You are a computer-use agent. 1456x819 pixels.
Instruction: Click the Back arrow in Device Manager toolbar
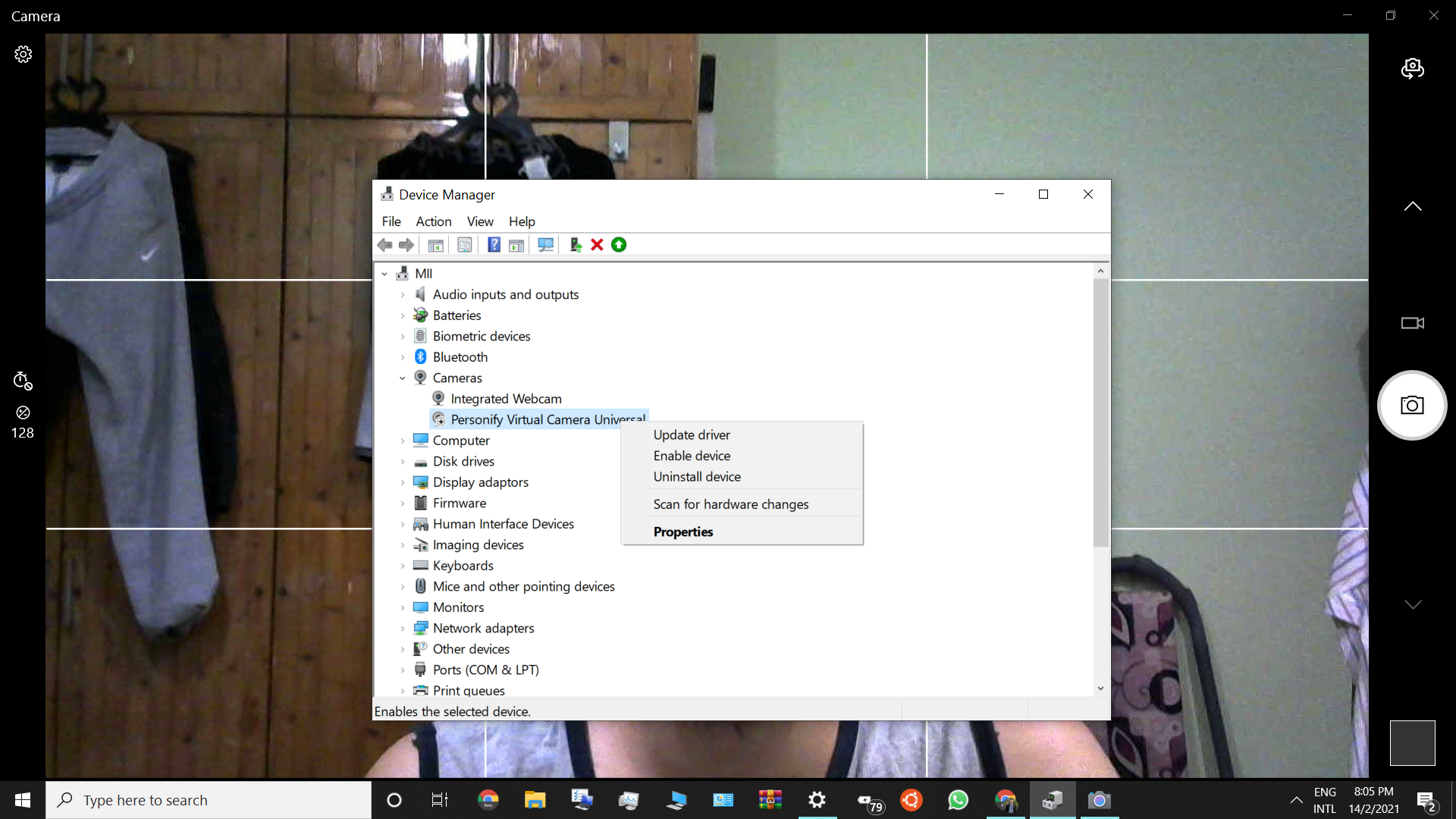click(384, 245)
